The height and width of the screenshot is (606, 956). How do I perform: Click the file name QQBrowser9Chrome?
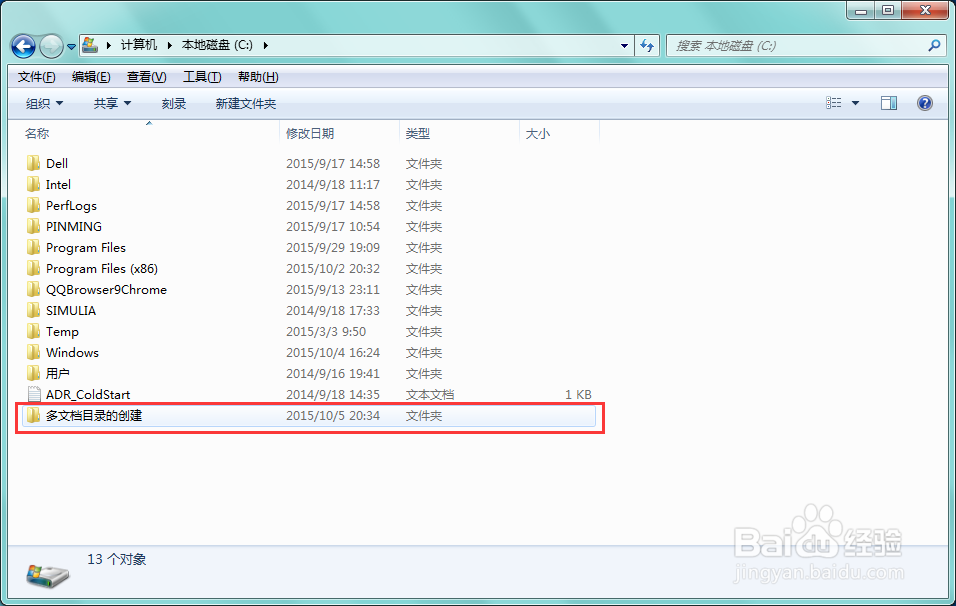point(106,290)
